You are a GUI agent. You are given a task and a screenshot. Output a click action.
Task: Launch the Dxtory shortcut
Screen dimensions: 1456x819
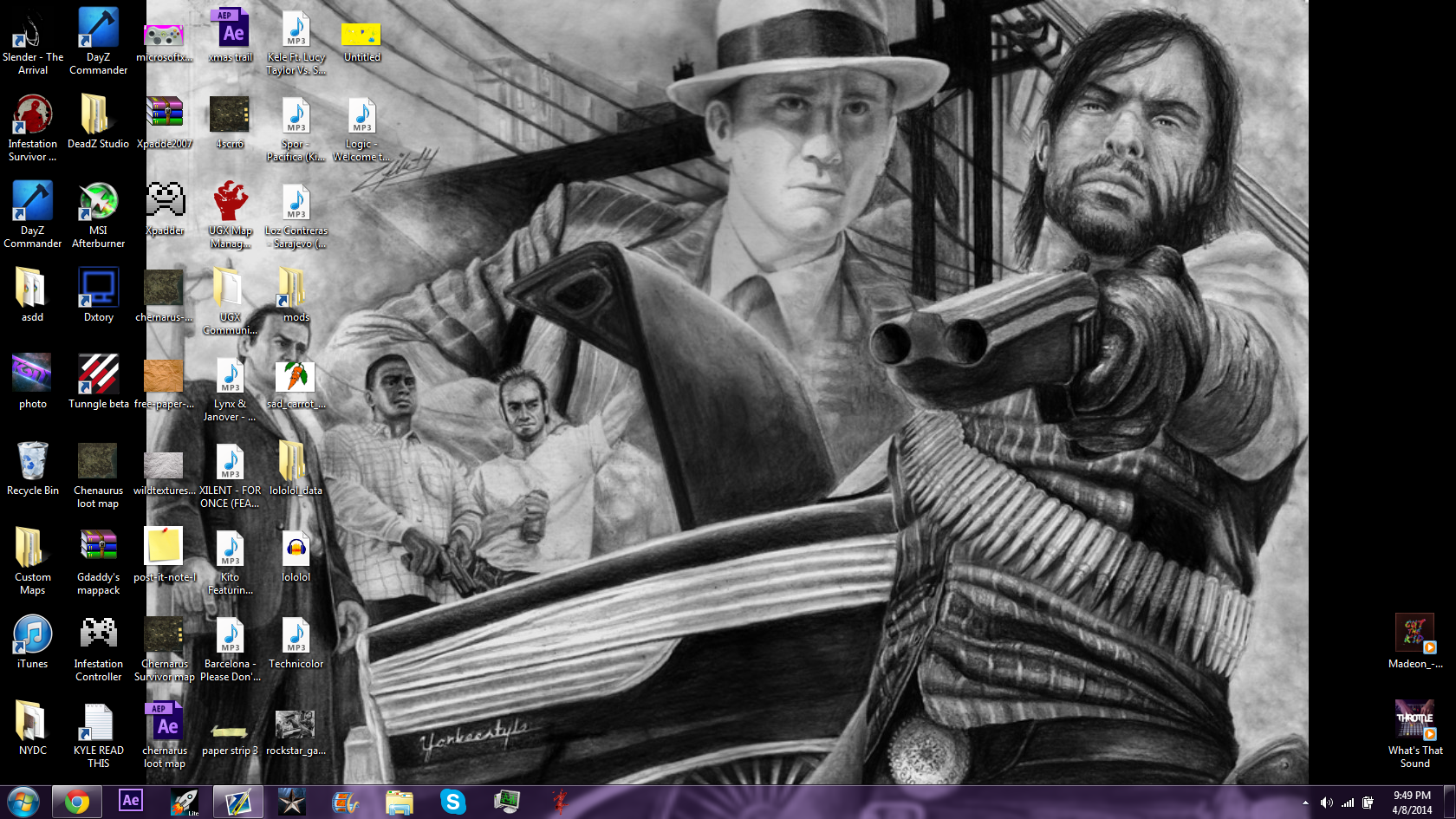(x=99, y=295)
